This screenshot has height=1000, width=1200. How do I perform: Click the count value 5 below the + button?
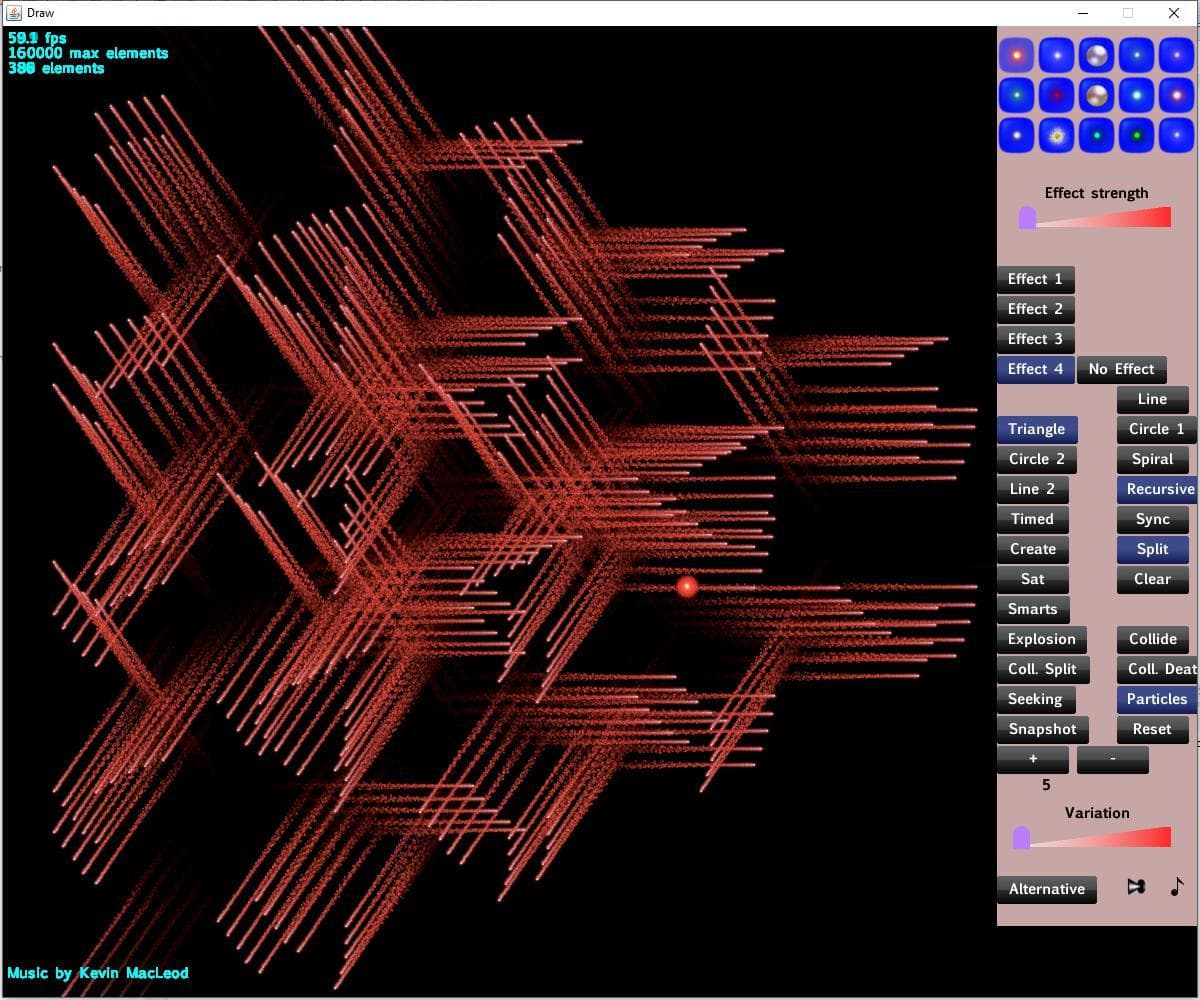(x=1046, y=785)
